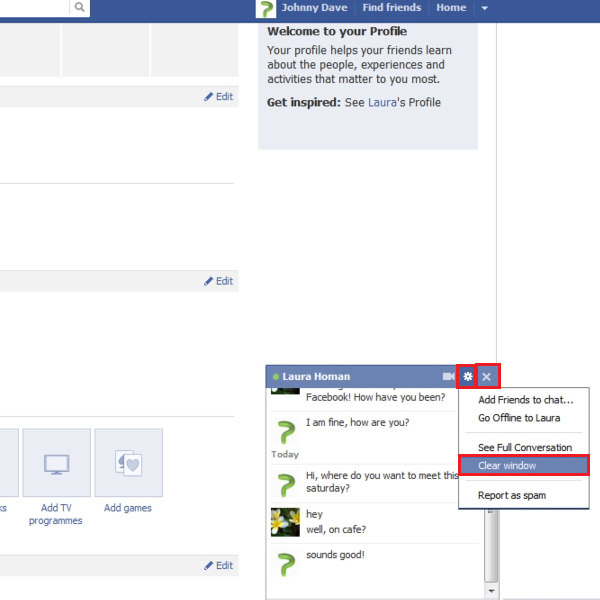The width and height of the screenshot is (600, 600).
Task: Select 'See Full Conversation' option
Action: [525, 447]
